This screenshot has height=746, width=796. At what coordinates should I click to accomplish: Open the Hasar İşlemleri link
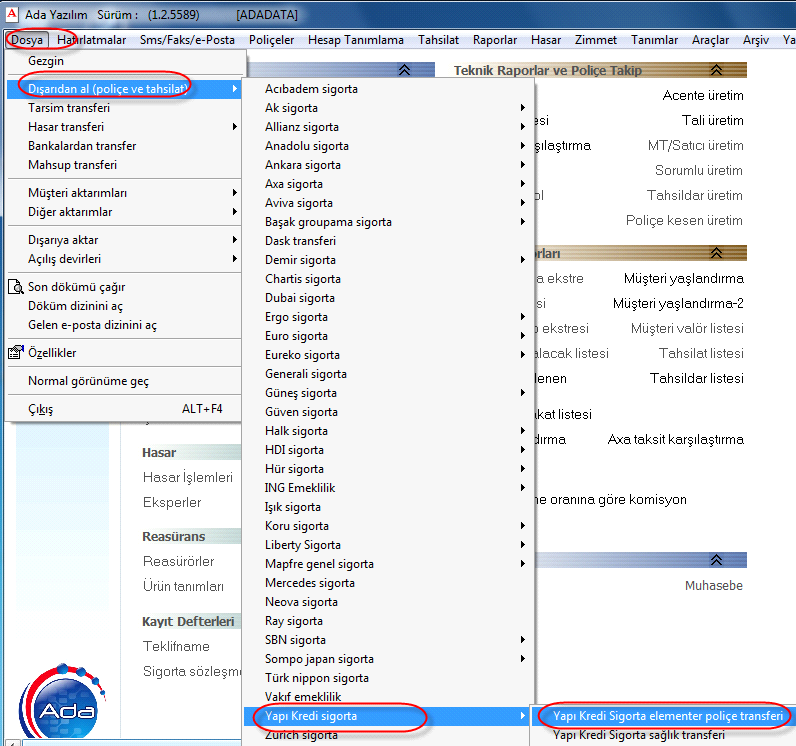[x=188, y=478]
